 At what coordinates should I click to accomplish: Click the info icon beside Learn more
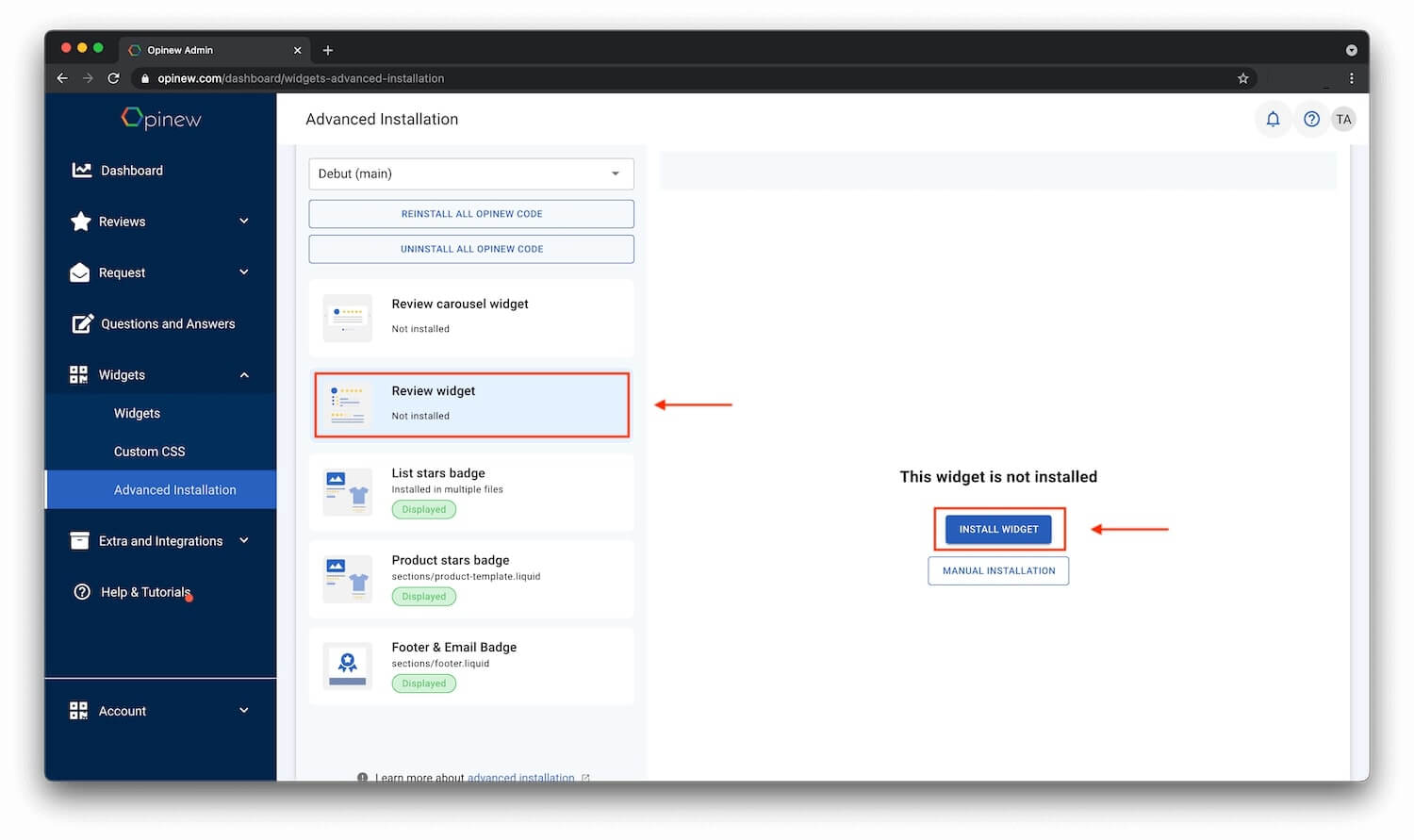coord(362,778)
